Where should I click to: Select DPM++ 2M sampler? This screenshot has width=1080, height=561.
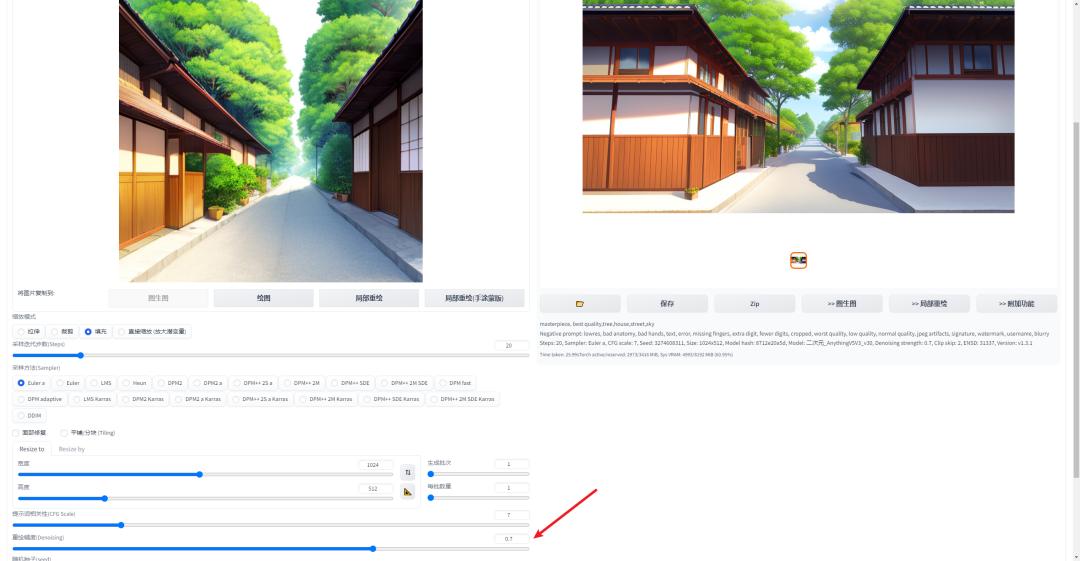pos(302,383)
